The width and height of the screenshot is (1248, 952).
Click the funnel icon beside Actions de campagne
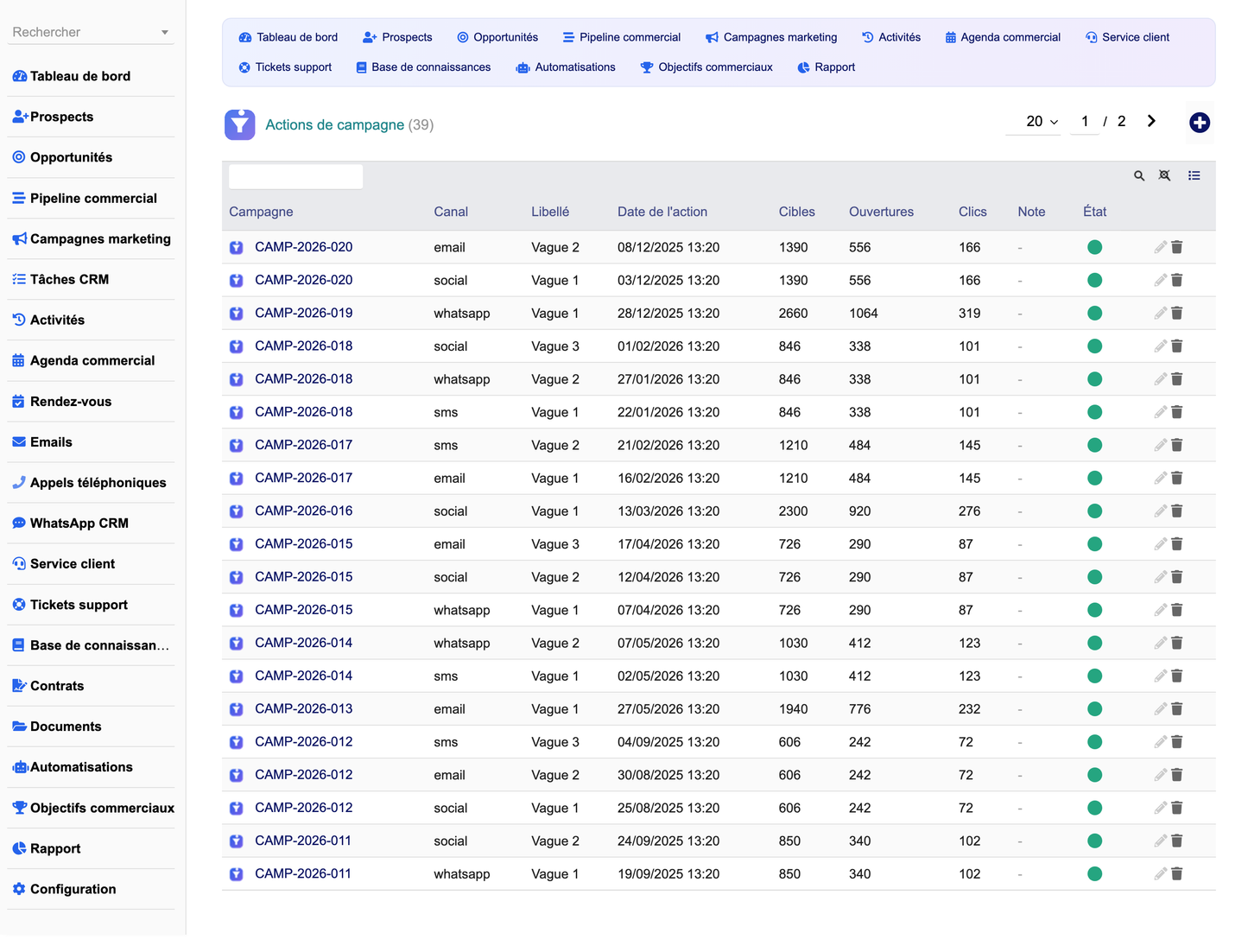[x=240, y=124]
